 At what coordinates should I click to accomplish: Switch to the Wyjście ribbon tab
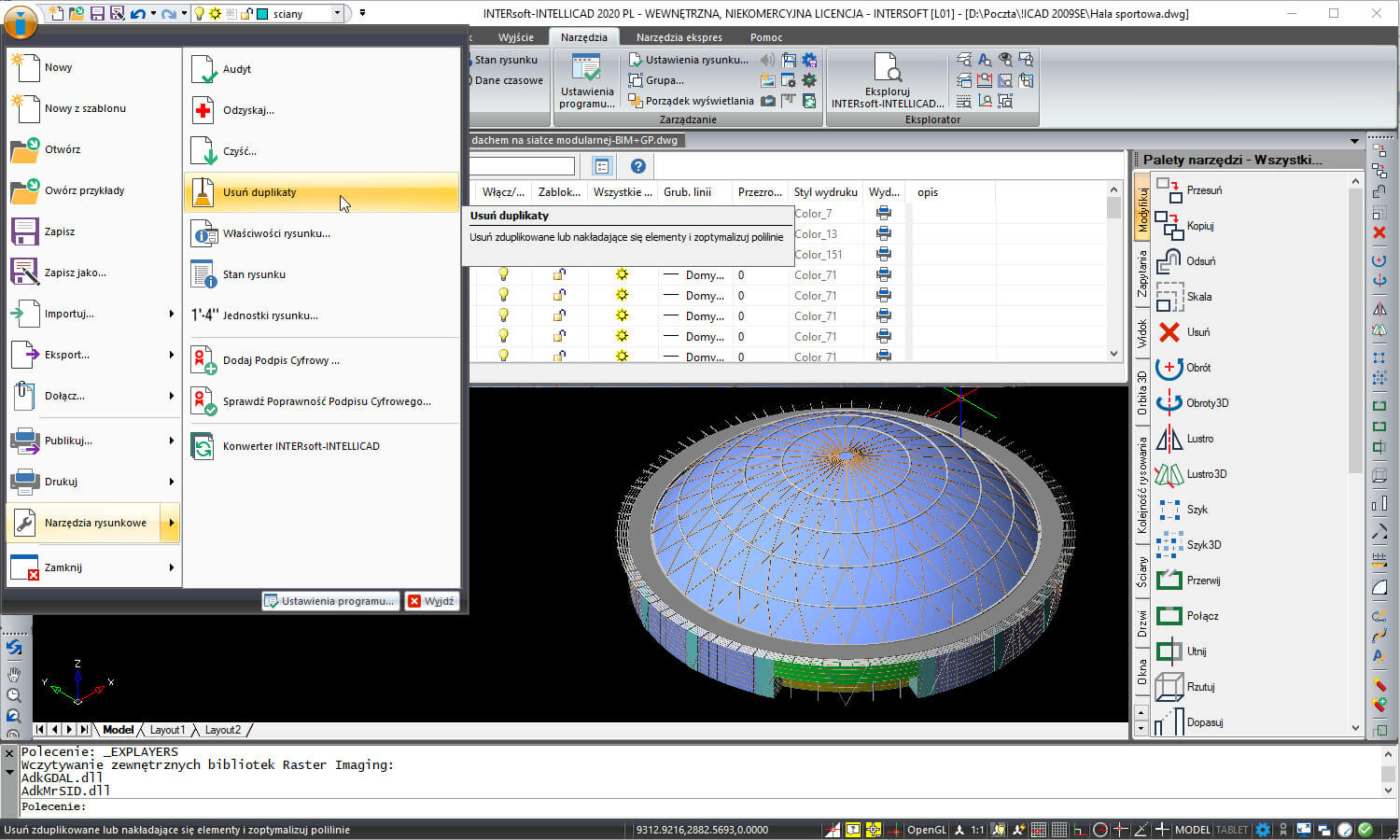516,37
